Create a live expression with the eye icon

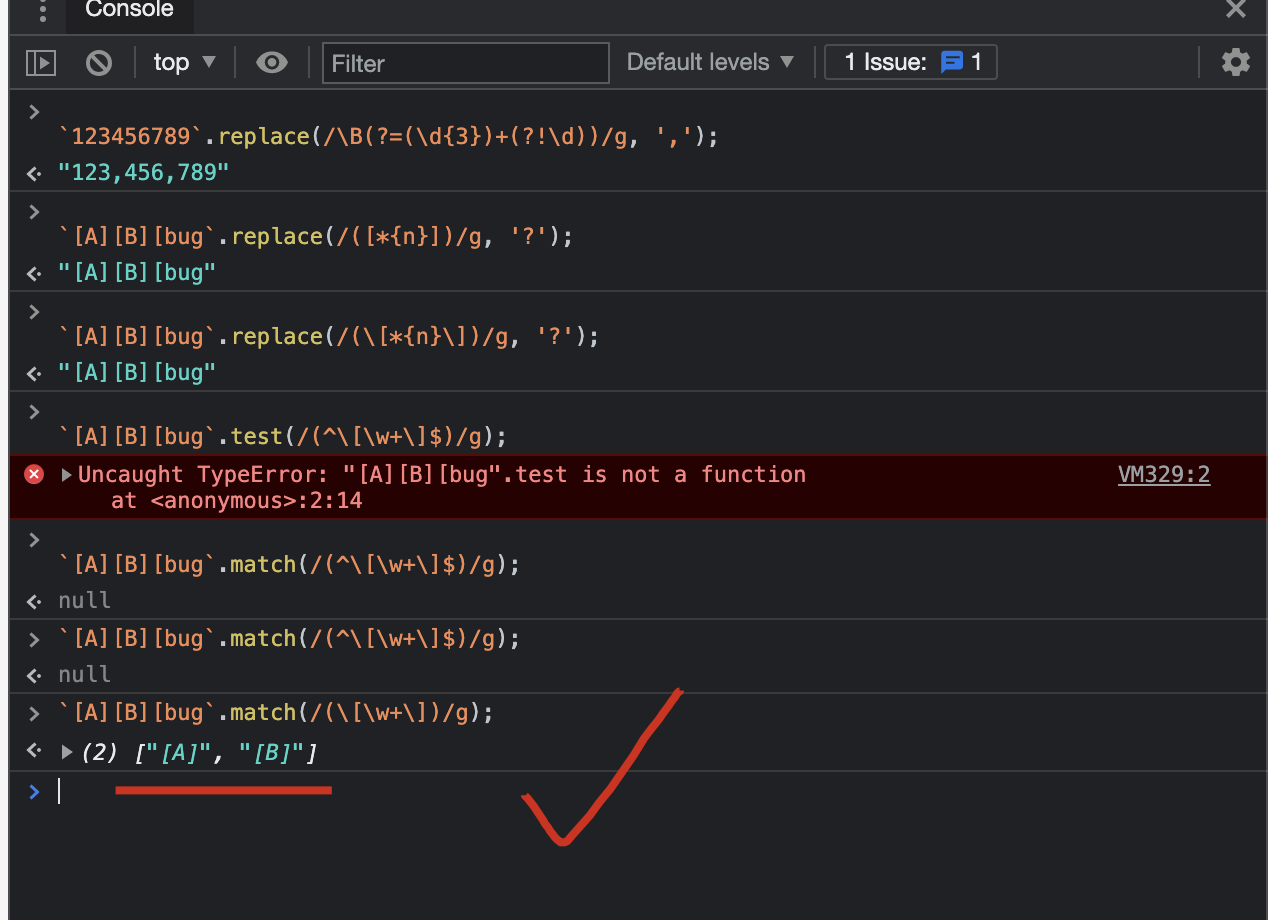(271, 62)
